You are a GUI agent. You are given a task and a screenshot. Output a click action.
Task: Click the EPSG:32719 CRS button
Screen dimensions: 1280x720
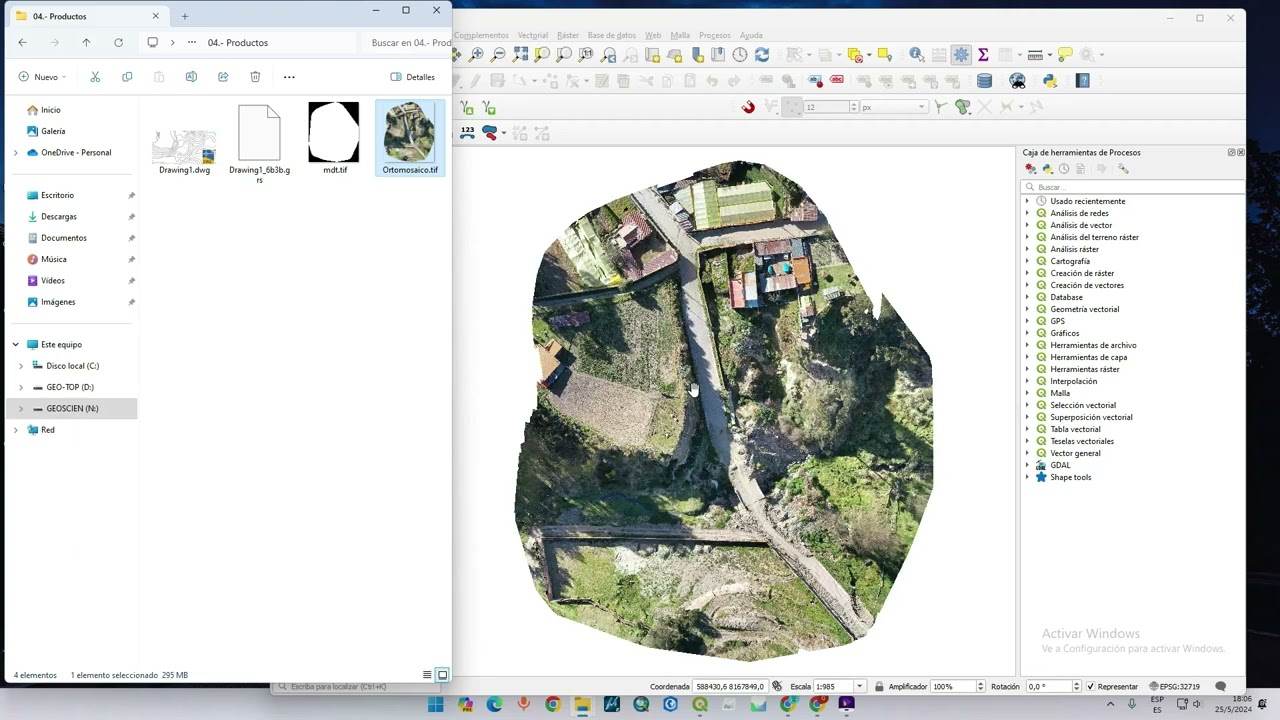tap(1174, 687)
